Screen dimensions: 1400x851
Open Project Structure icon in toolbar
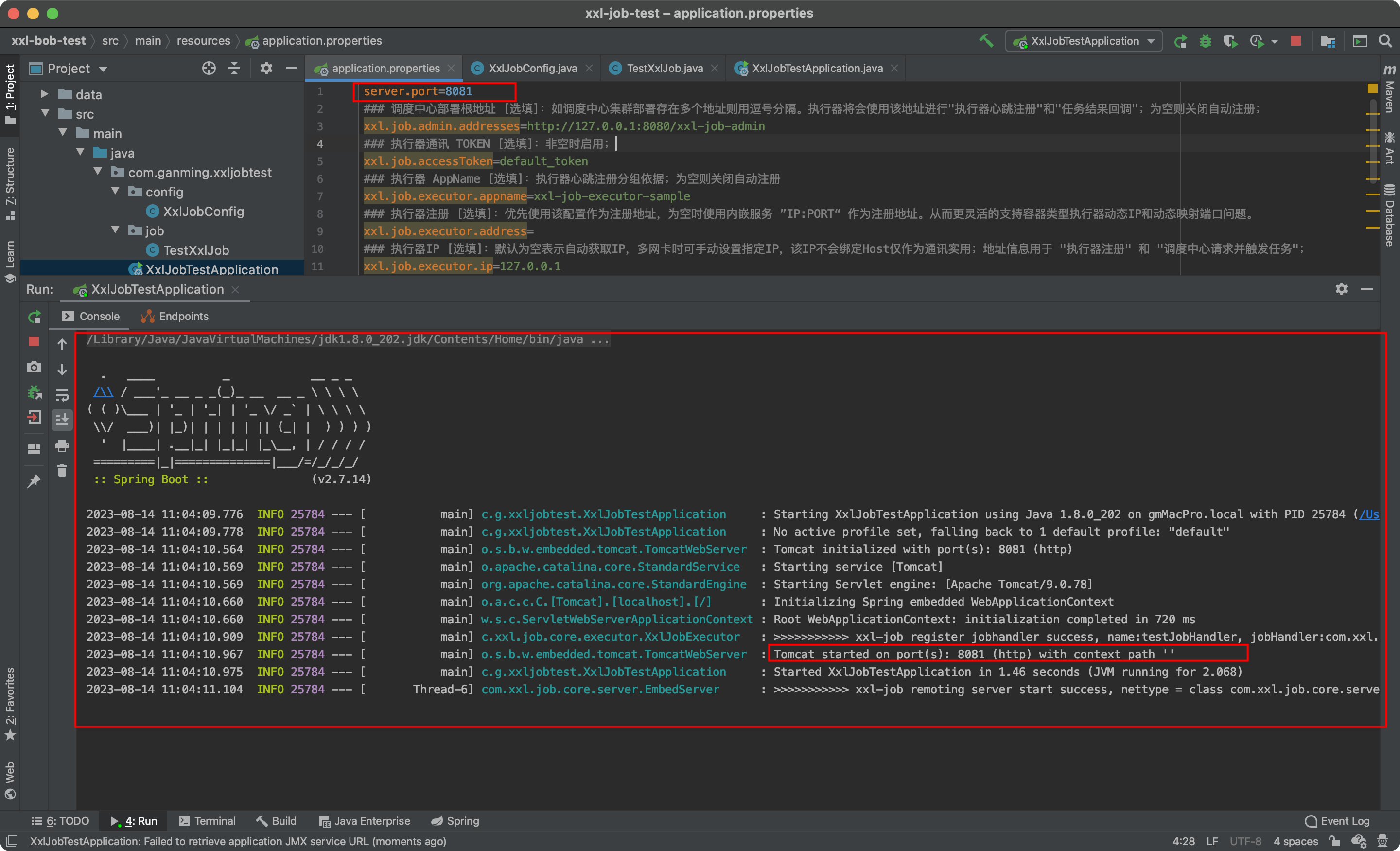click(1328, 41)
